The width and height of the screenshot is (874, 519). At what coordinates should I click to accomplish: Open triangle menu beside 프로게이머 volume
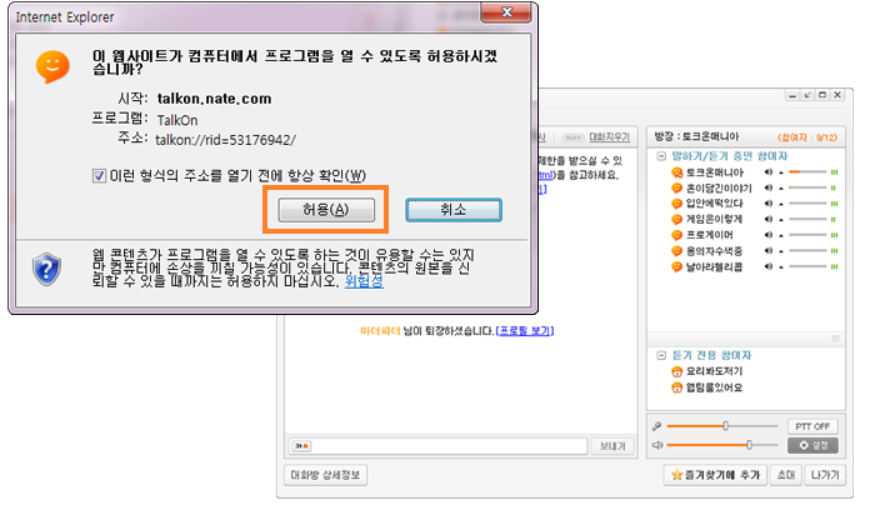(781, 235)
